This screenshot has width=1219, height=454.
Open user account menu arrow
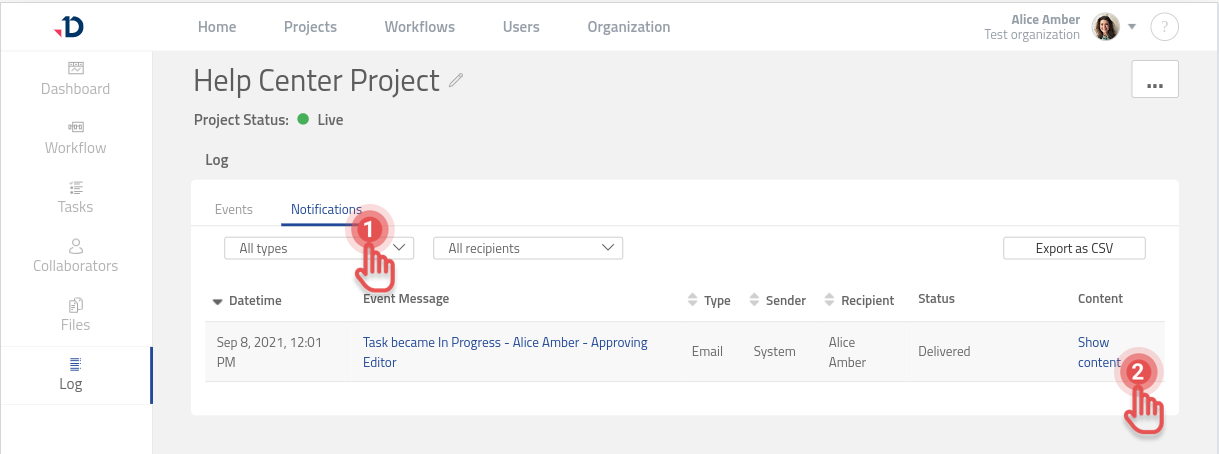point(1132,27)
